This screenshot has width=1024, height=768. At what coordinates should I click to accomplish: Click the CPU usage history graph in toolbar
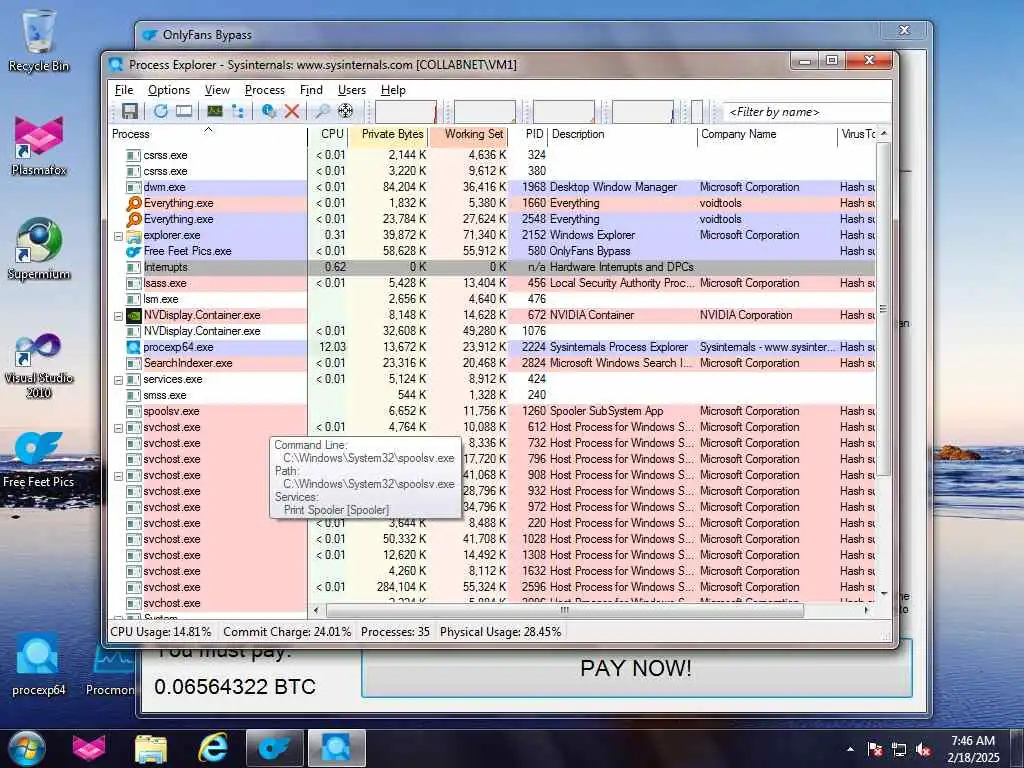(x=406, y=112)
